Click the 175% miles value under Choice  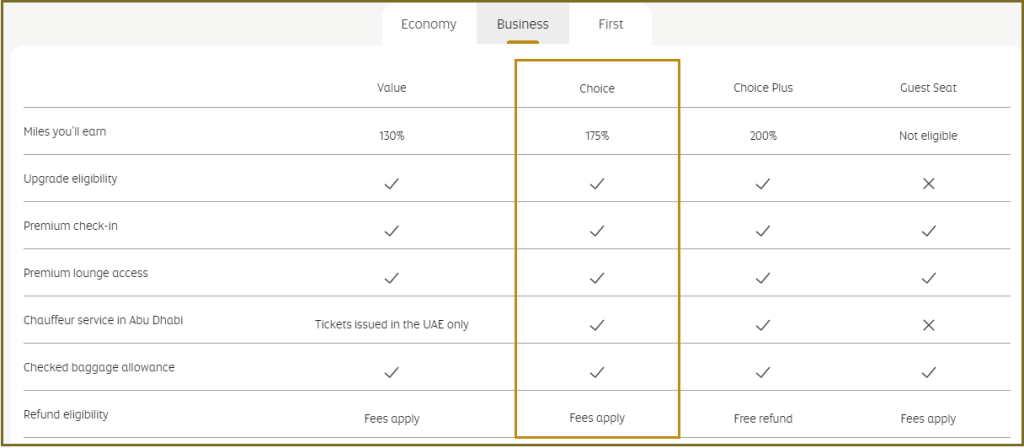click(597, 136)
